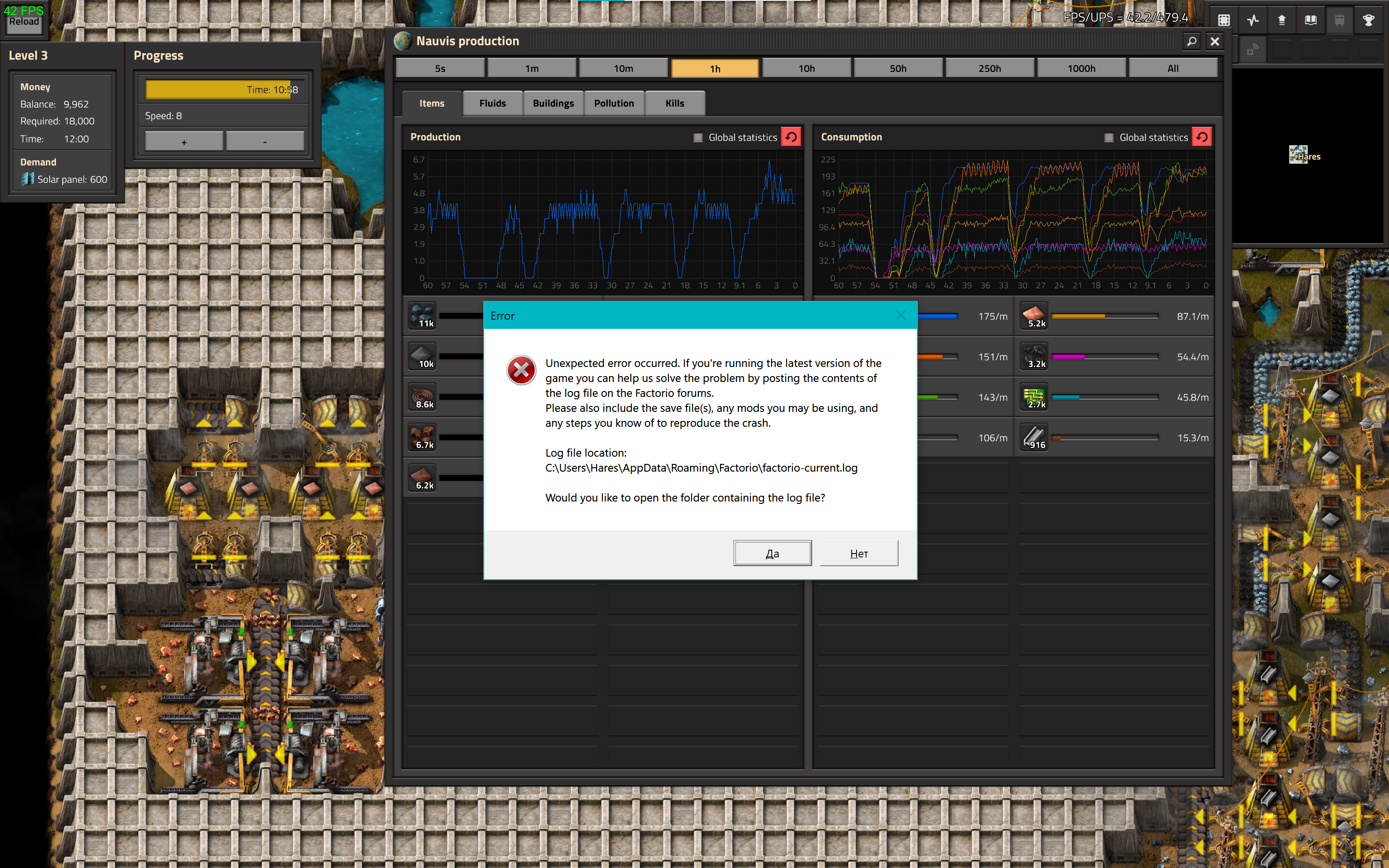Select the 1h time range

tap(715, 68)
